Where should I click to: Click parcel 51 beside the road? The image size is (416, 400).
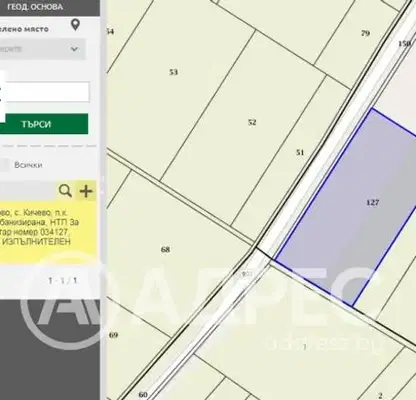[300, 152]
